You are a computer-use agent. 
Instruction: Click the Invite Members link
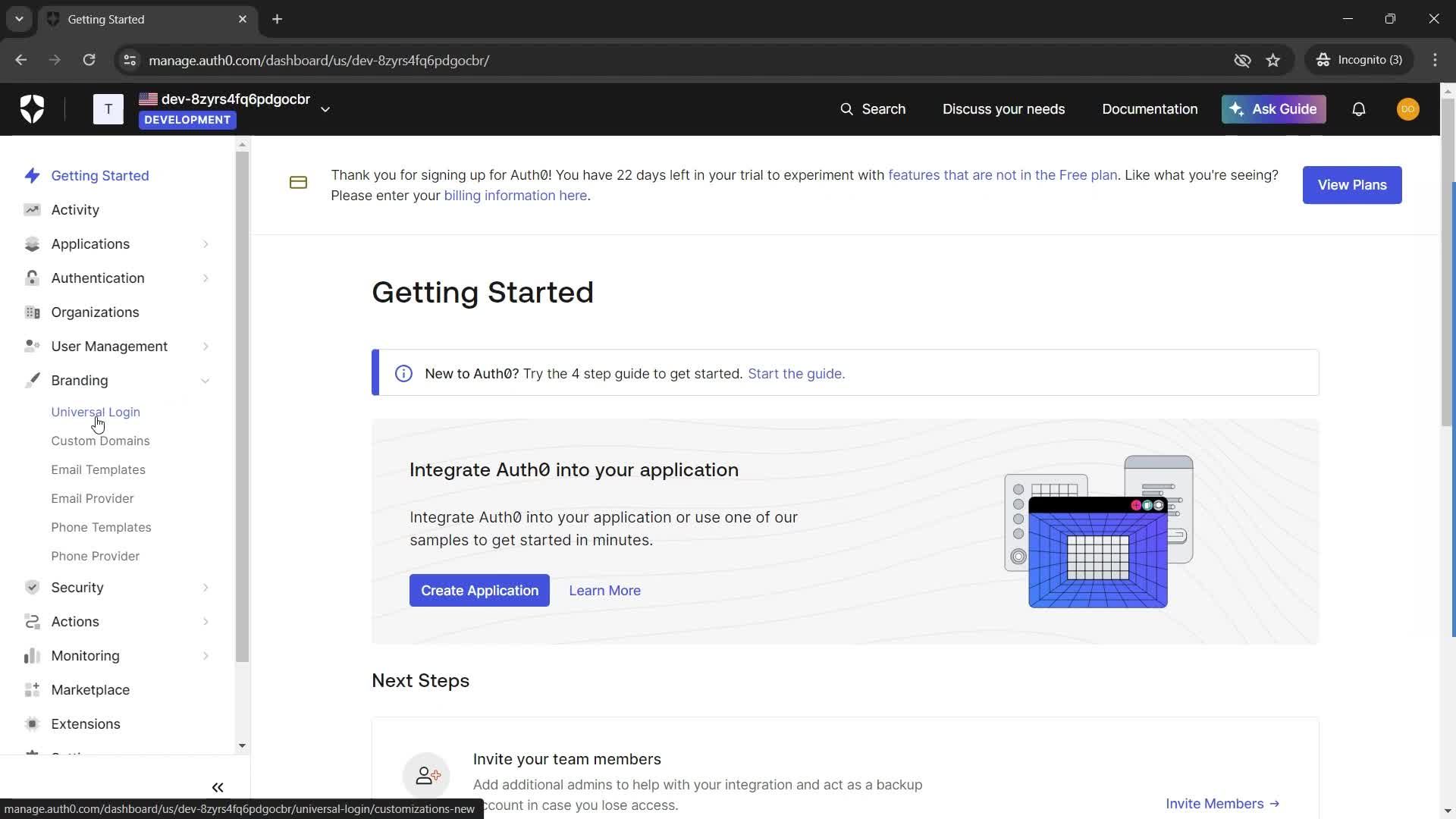click(1222, 804)
